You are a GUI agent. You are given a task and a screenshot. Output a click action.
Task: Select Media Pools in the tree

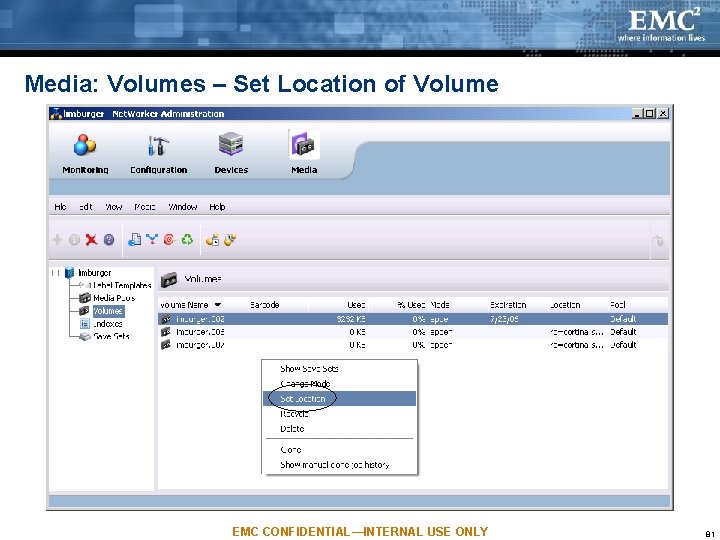[x=114, y=298]
